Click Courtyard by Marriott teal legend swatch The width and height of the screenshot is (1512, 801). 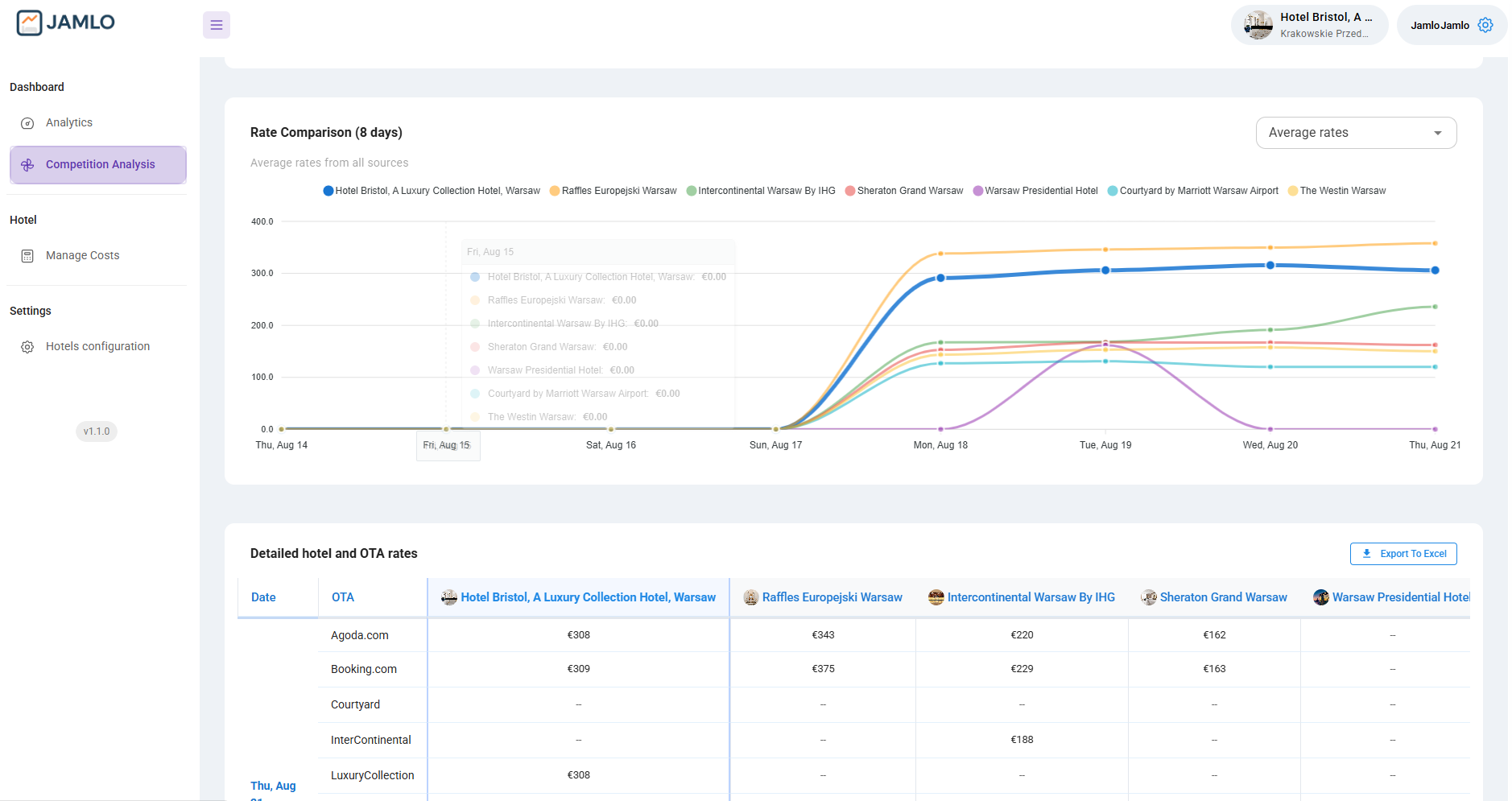click(x=1113, y=191)
